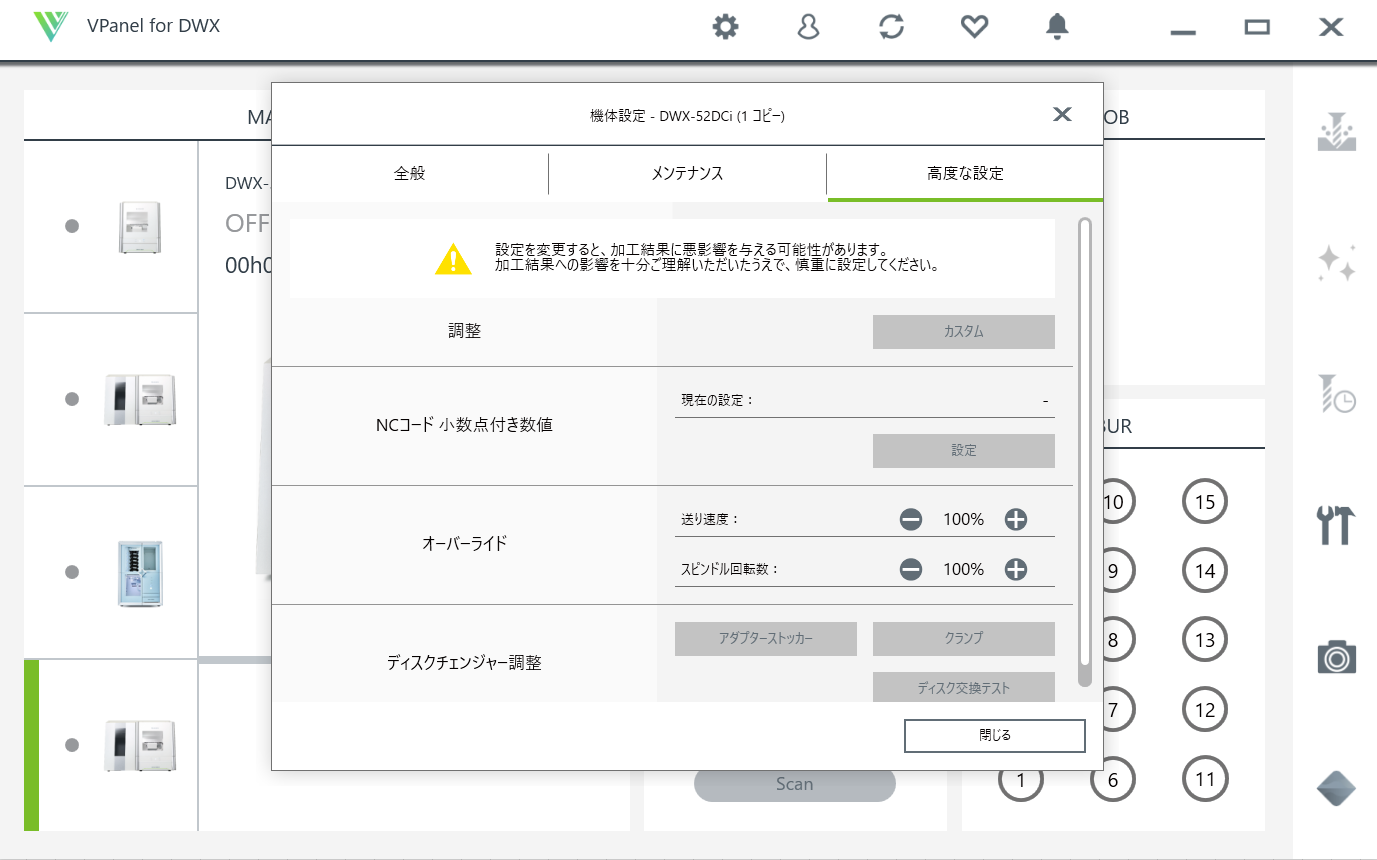The image size is (1377, 860).
Task: Click the 送り速度 100% value
Action: [x=963, y=519]
